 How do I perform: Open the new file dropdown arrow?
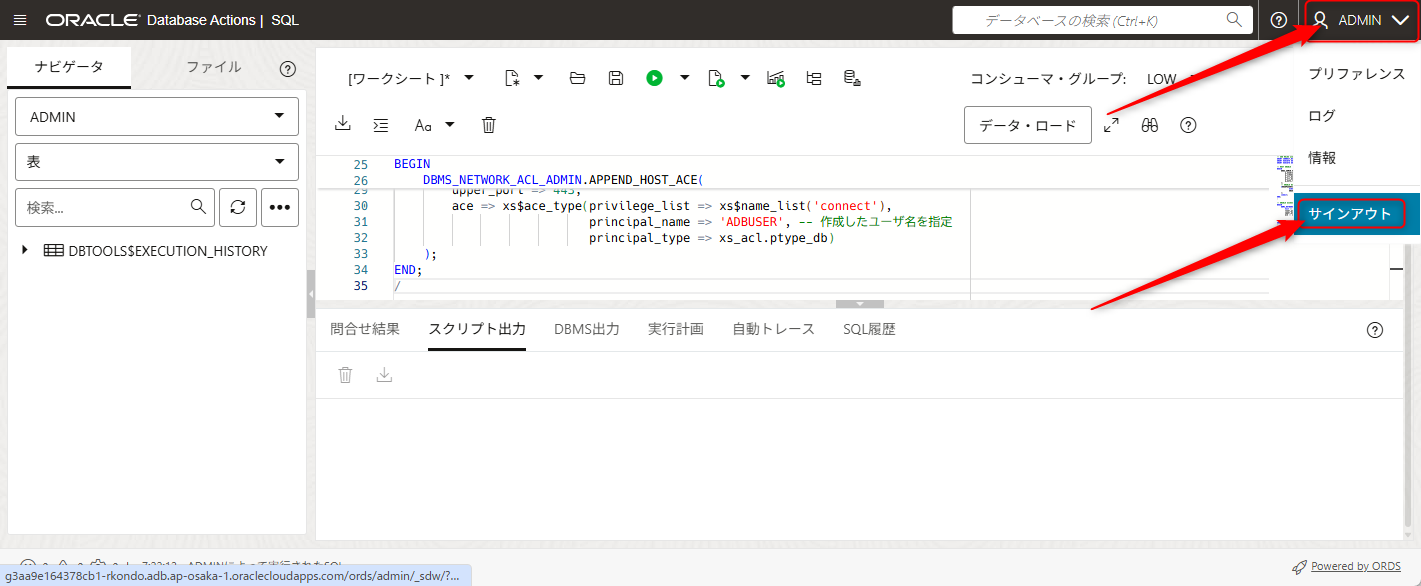539,77
